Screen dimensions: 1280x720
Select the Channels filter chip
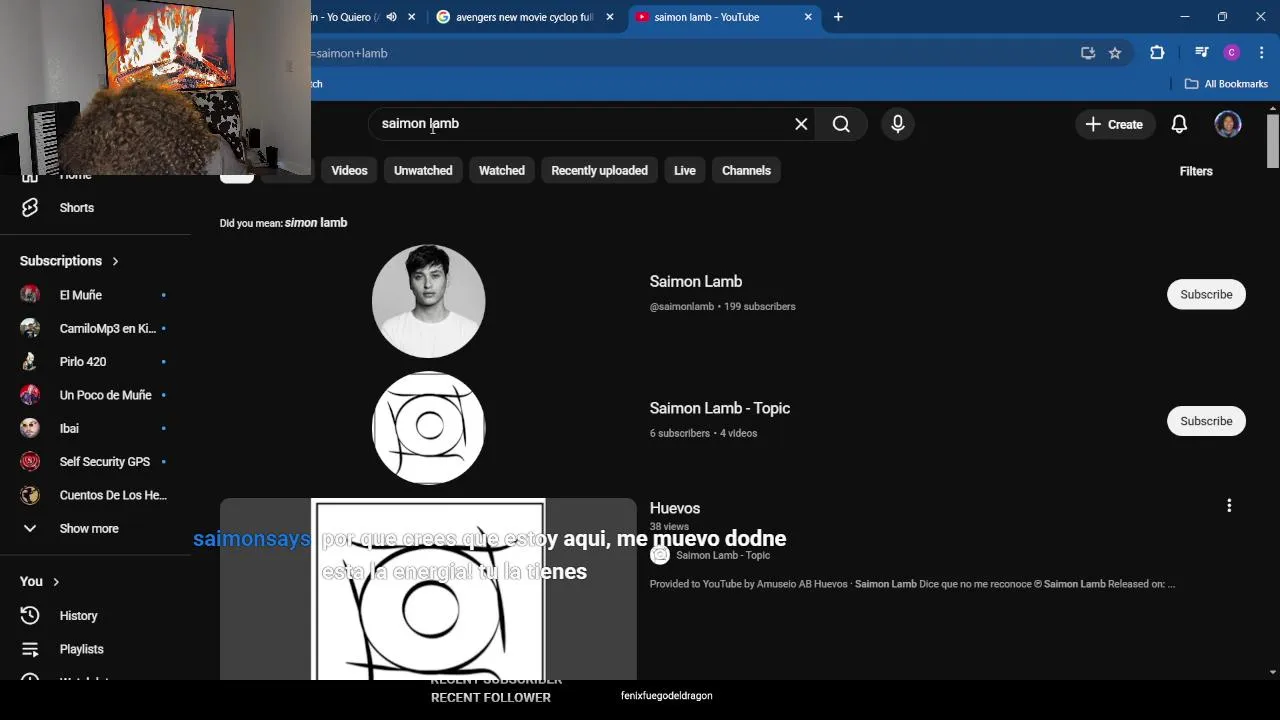pos(746,171)
